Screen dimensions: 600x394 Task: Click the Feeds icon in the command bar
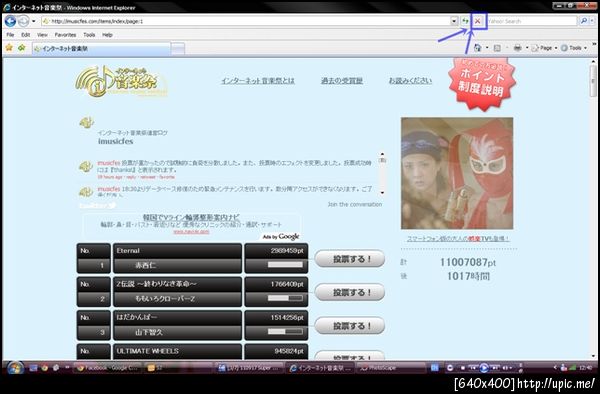point(497,48)
